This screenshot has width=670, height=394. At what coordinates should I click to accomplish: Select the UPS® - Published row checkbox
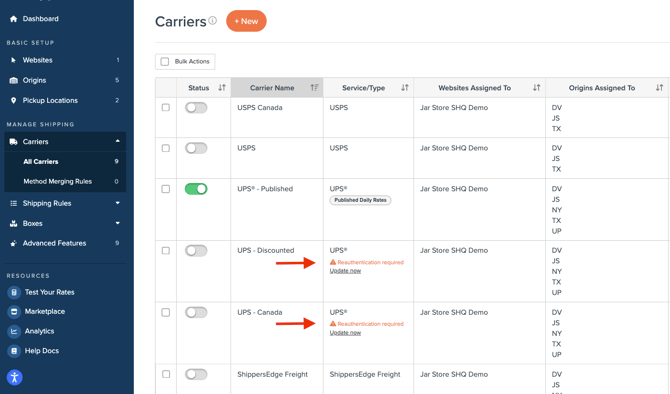166,189
